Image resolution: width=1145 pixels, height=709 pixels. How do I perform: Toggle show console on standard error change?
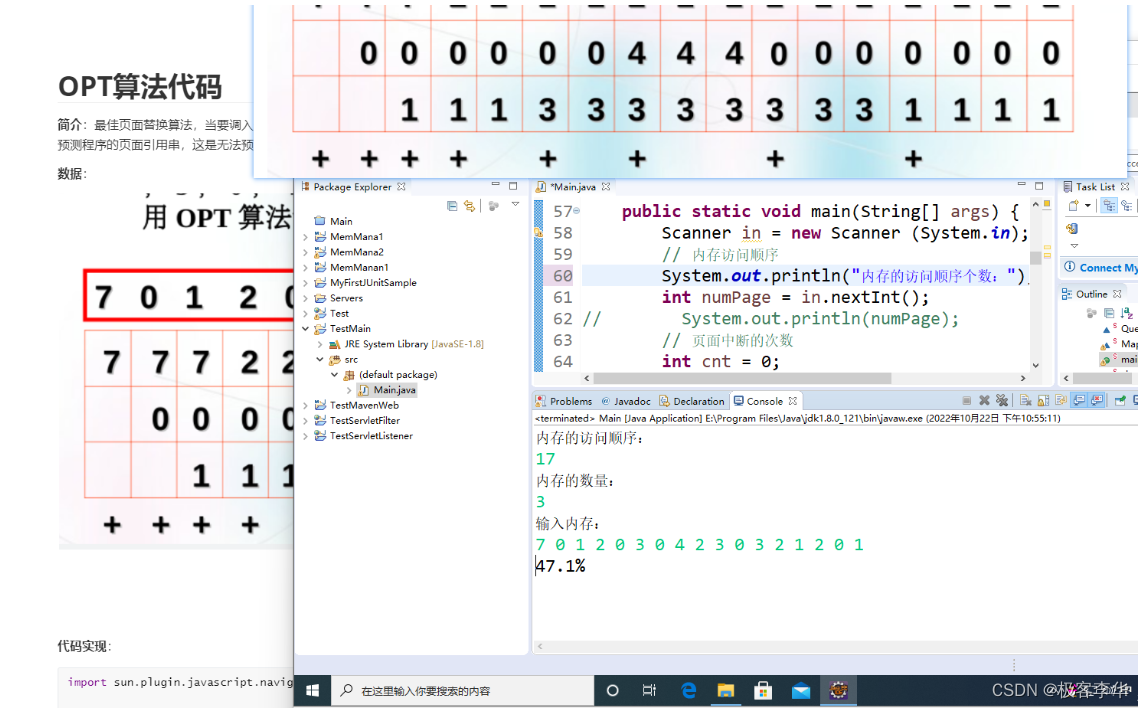1097,401
